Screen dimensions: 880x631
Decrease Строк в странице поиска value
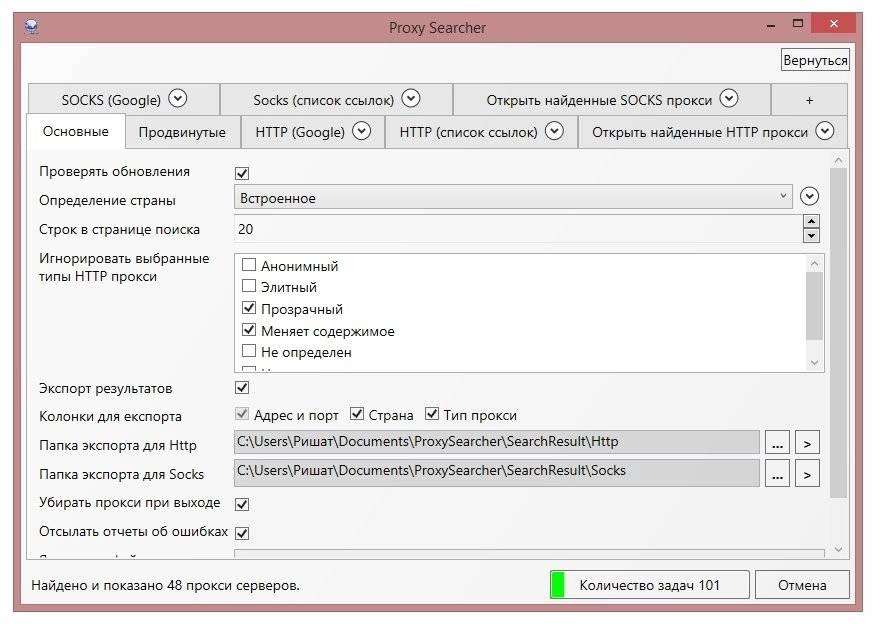[x=811, y=236]
